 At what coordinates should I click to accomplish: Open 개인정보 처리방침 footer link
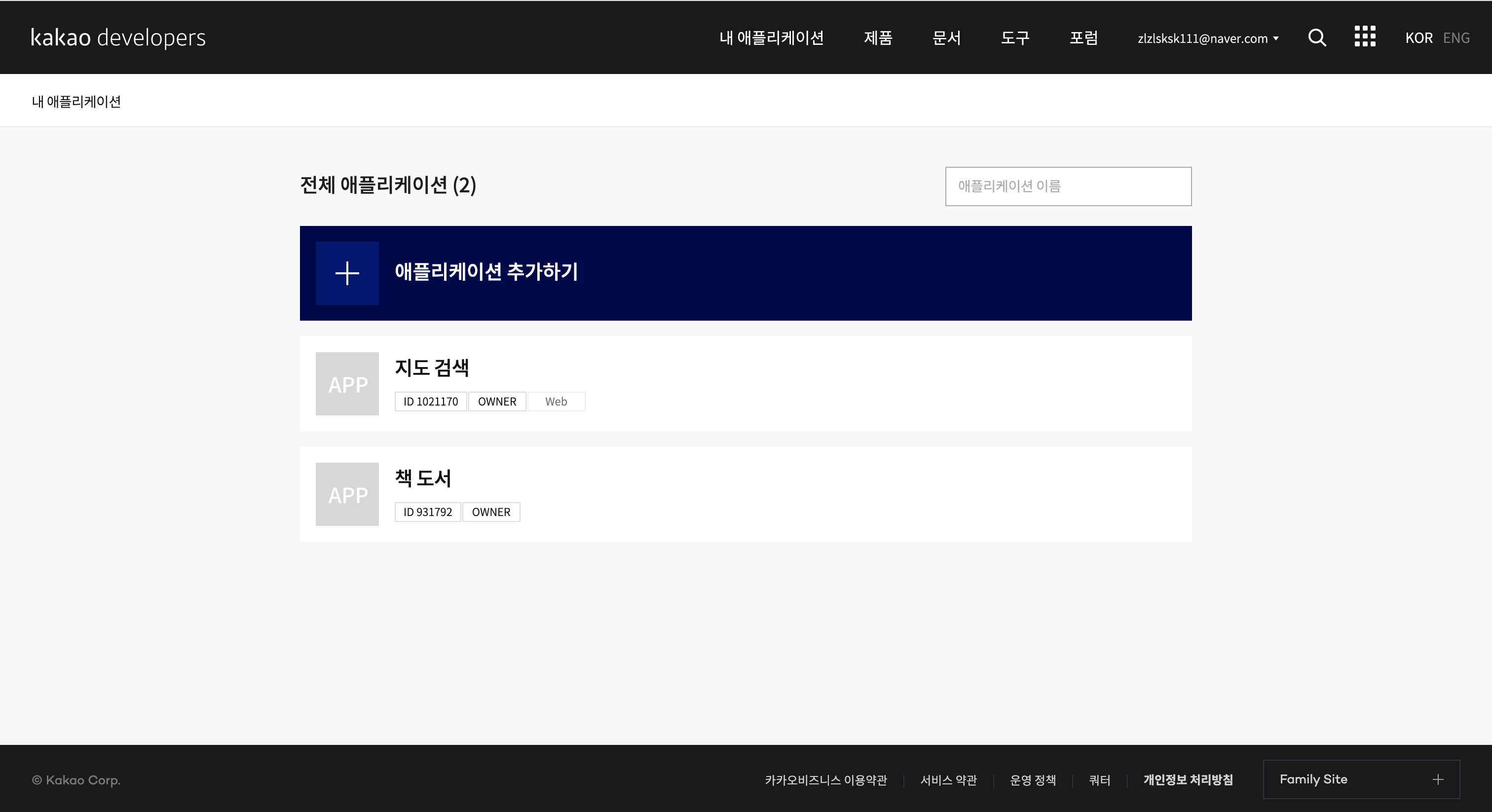(x=1188, y=780)
